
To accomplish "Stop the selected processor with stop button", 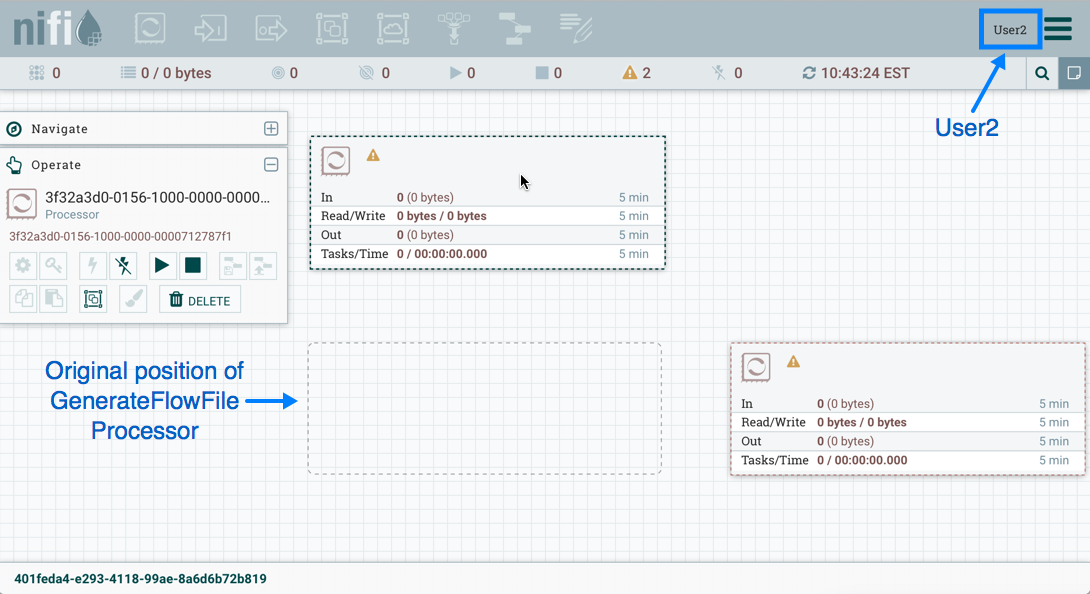I will click(x=193, y=265).
